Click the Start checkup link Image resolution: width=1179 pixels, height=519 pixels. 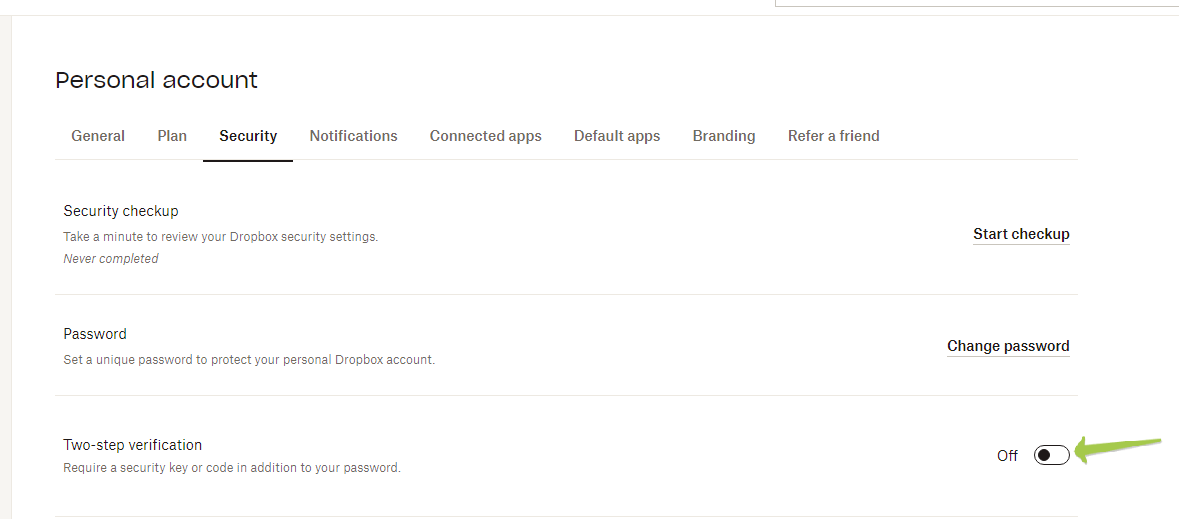(x=1021, y=234)
